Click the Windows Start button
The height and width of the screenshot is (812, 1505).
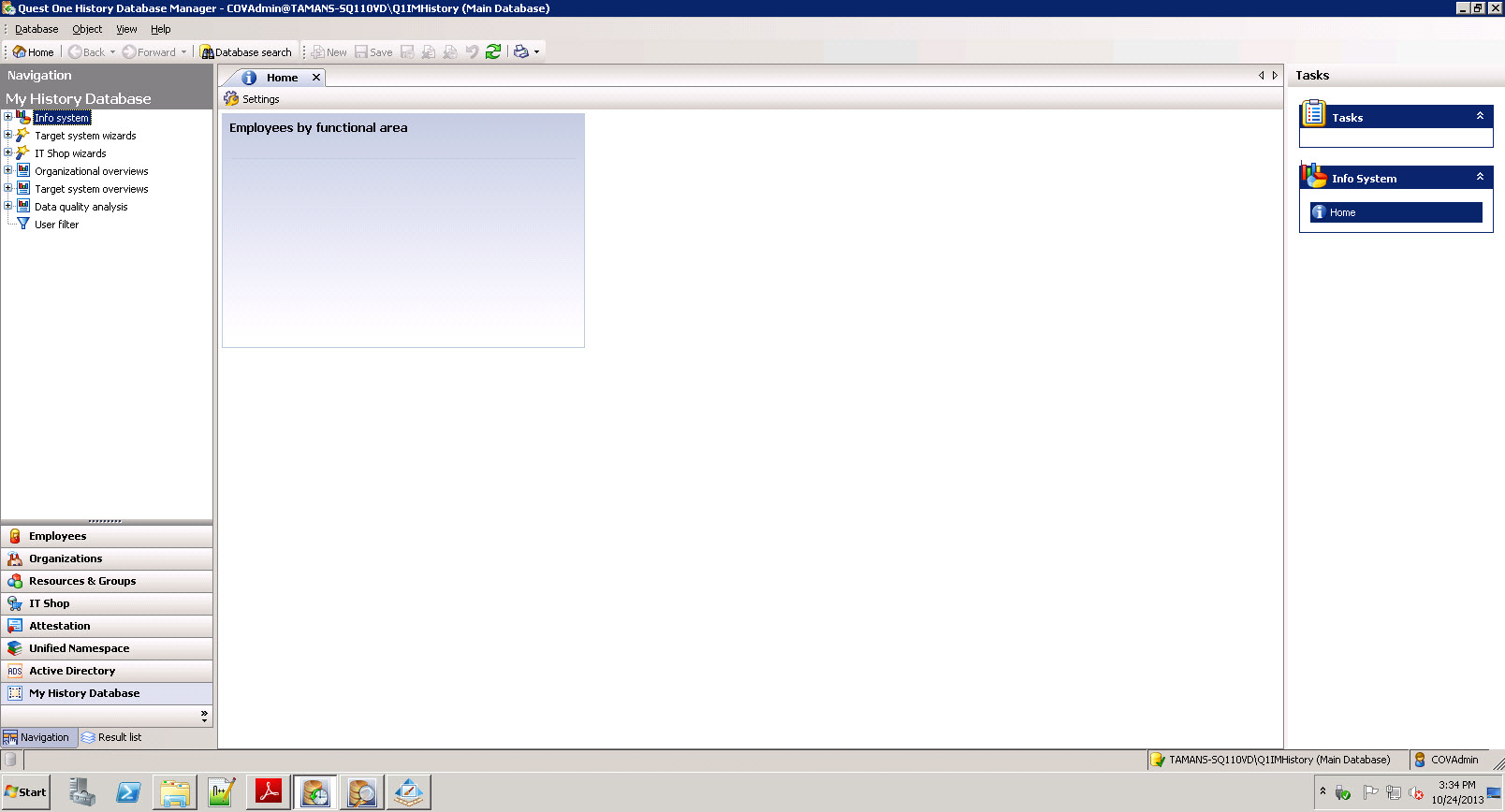click(x=25, y=791)
